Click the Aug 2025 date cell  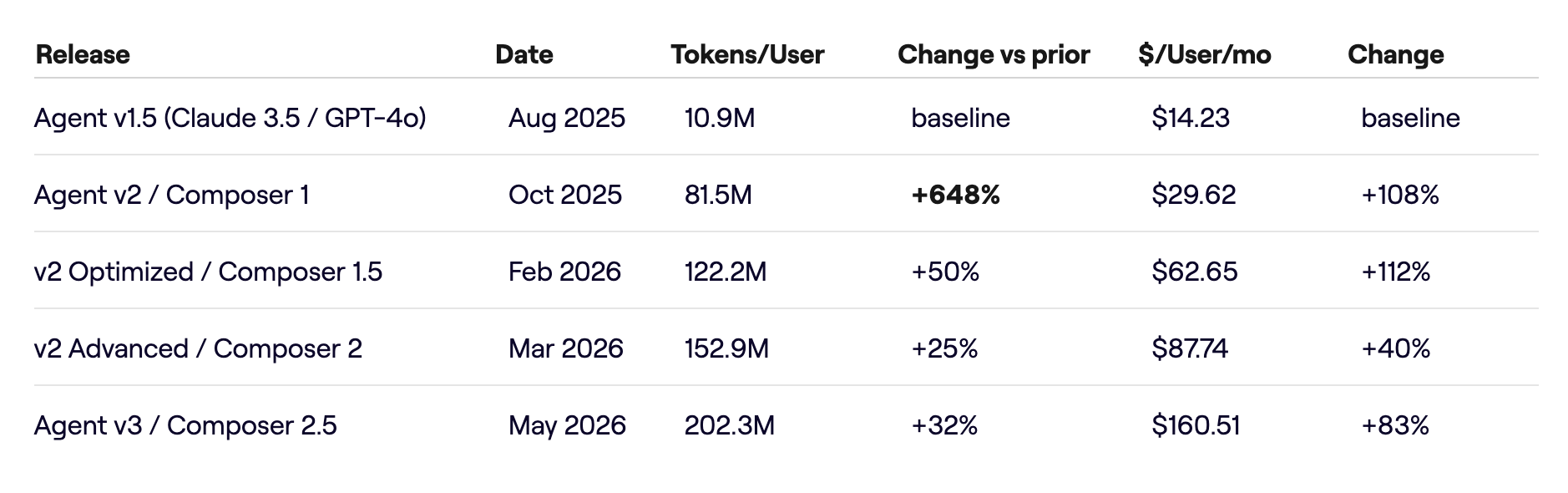[566, 118]
